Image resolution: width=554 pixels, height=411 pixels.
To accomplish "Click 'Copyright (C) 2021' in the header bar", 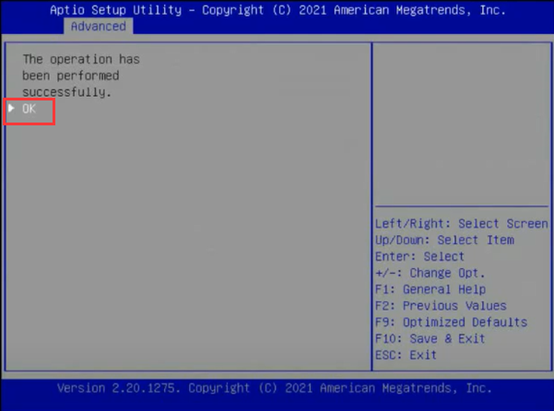I will 264,10.
